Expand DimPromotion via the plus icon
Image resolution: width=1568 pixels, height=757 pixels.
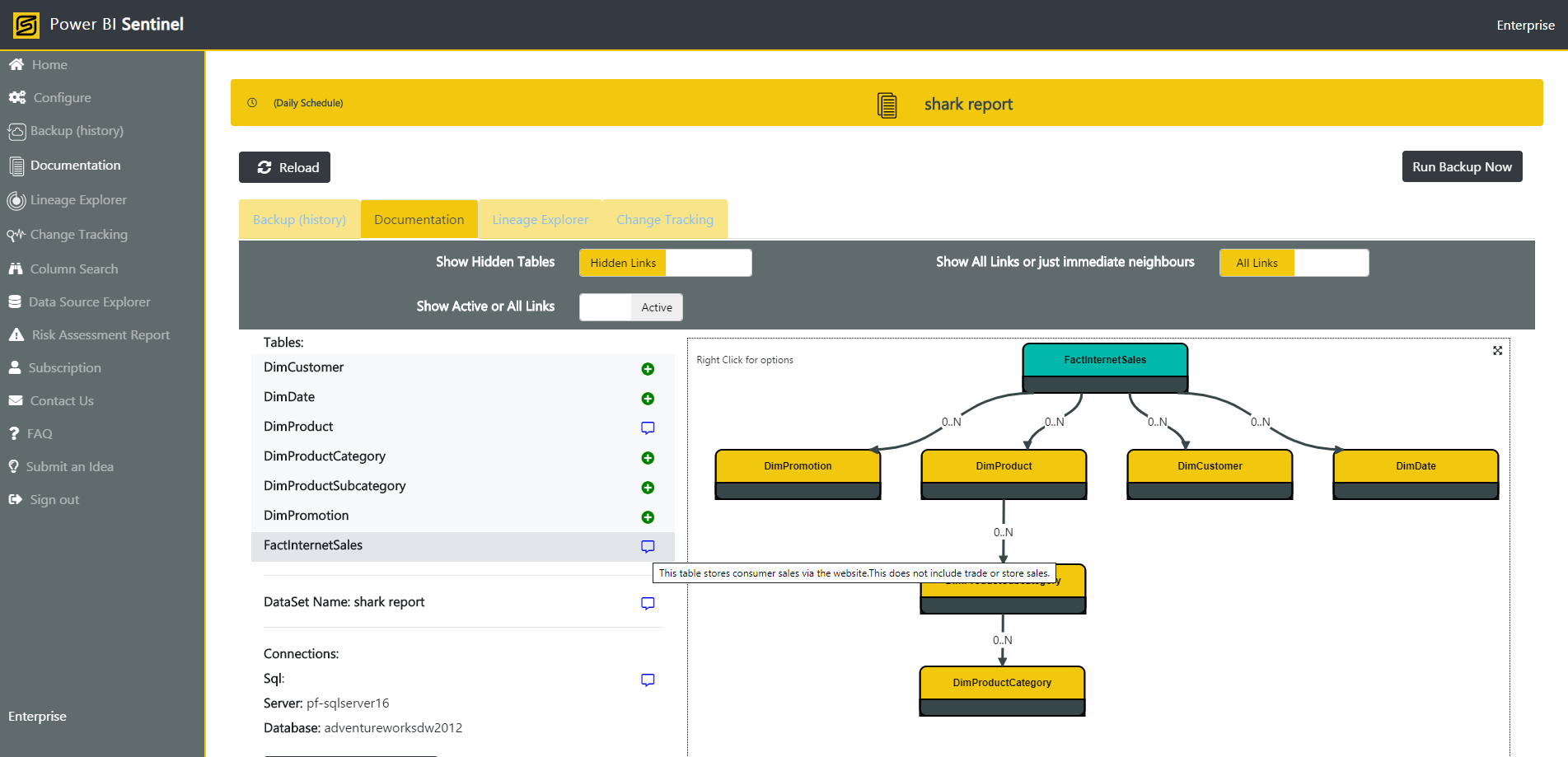648,517
